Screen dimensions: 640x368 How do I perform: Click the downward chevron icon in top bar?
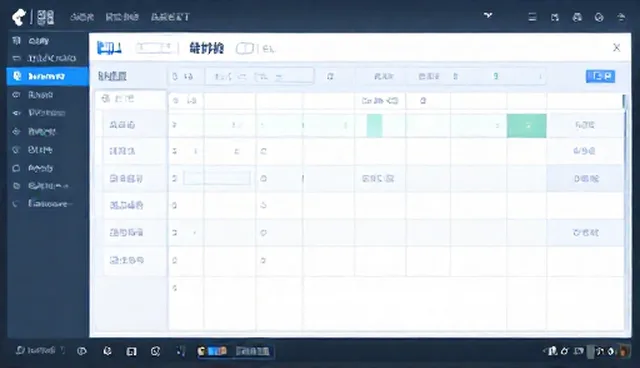tap(488, 16)
